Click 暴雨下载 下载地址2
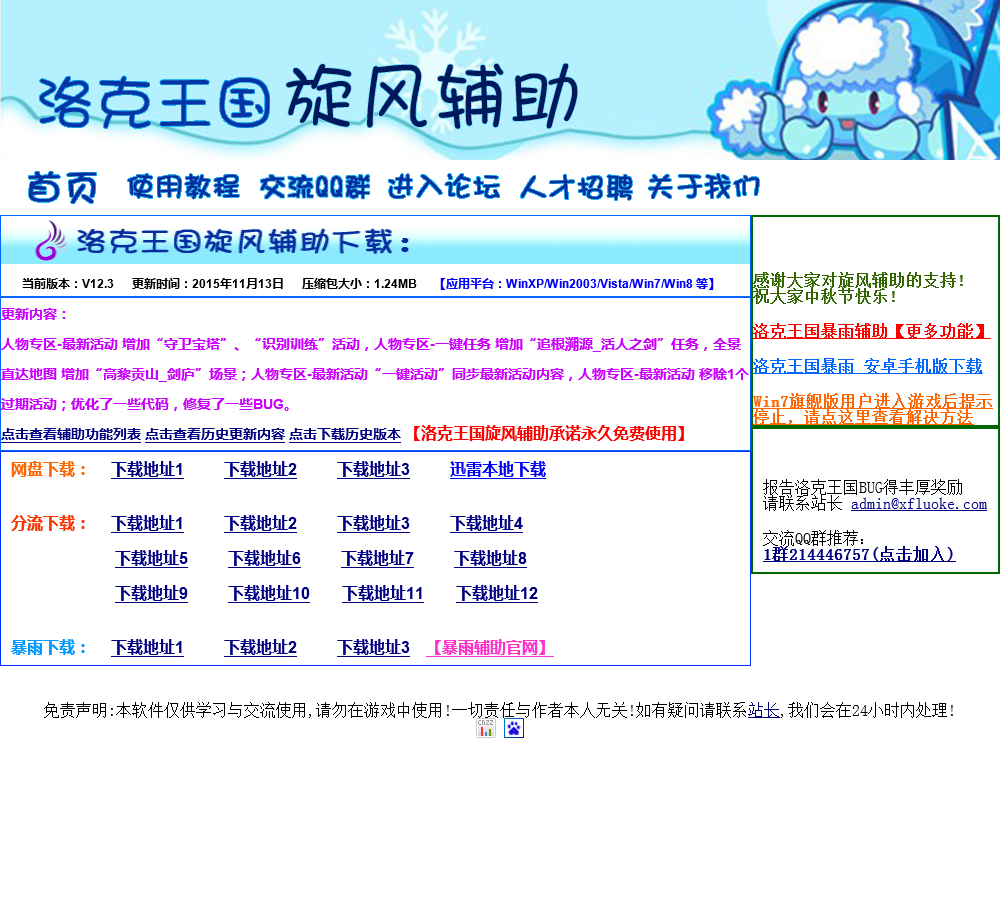 click(260, 647)
